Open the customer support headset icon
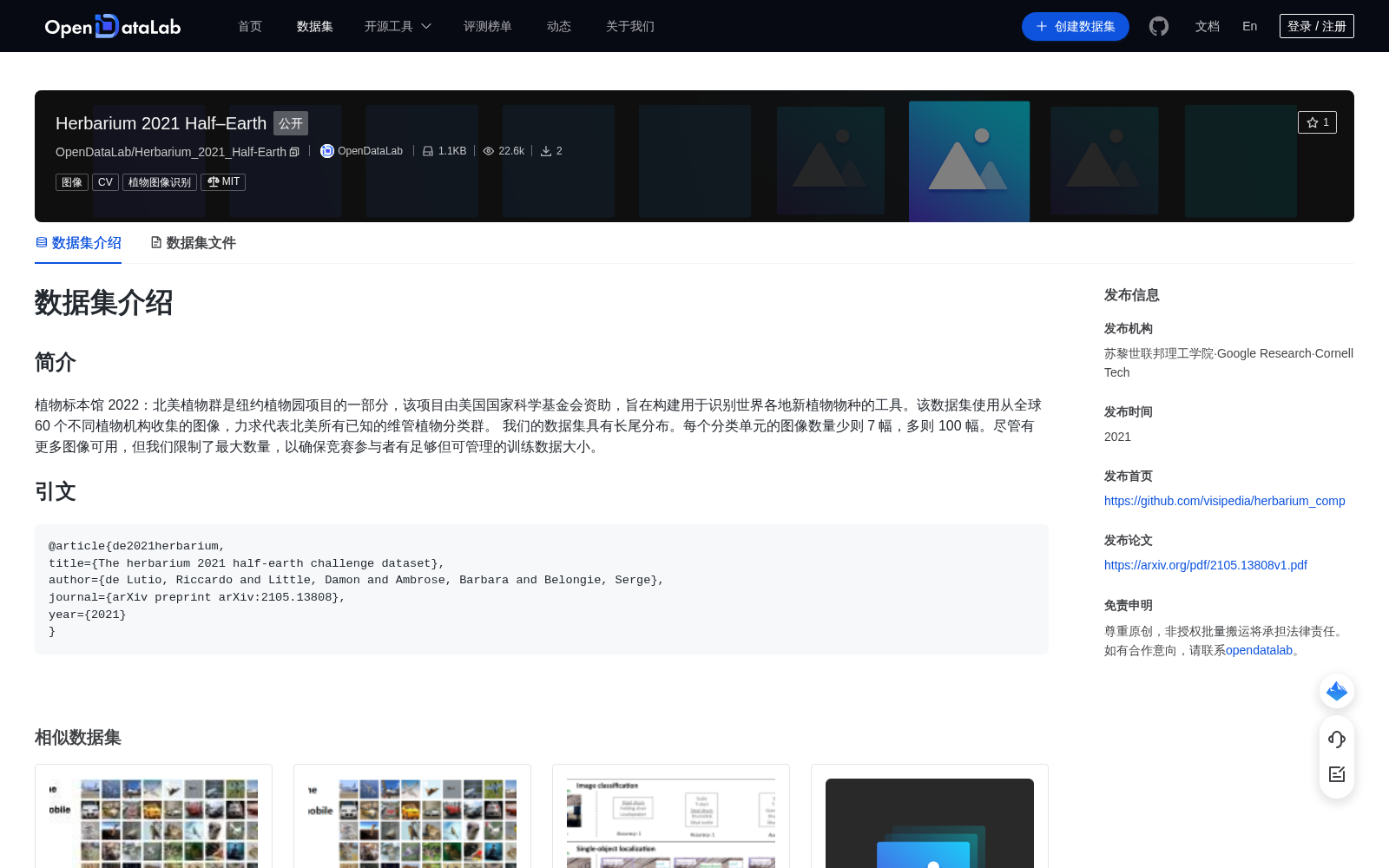The height and width of the screenshot is (868, 1389). pyautogui.click(x=1337, y=740)
